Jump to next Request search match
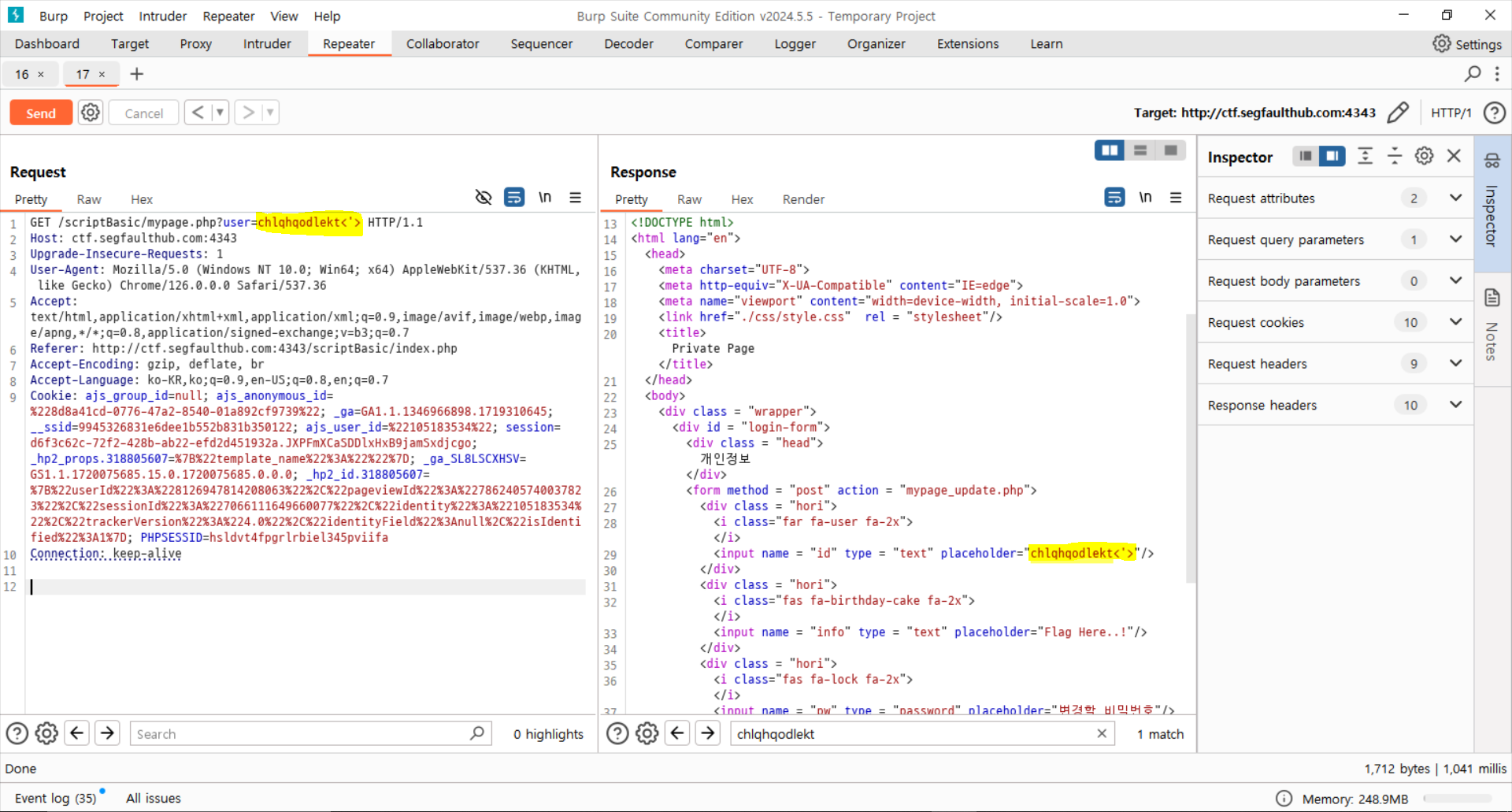The image size is (1512, 812). click(107, 733)
